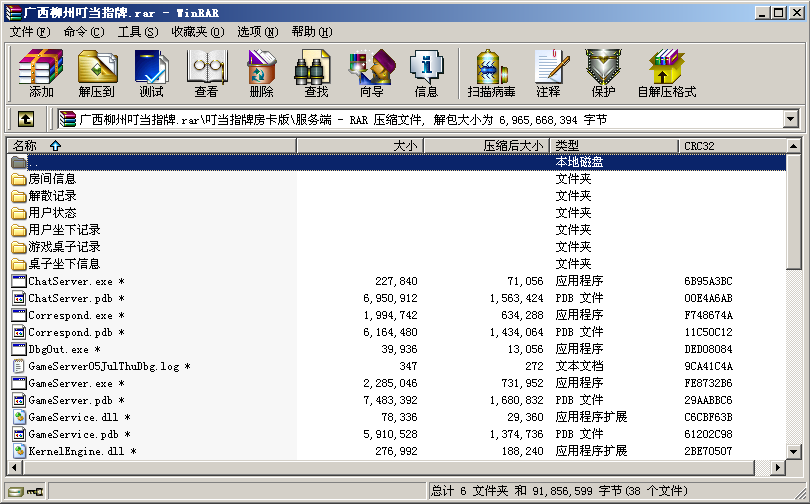This screenshot has width=810, height=504.
Task: Show archive 信息 (Info) icon
Action: pos(426,73)
